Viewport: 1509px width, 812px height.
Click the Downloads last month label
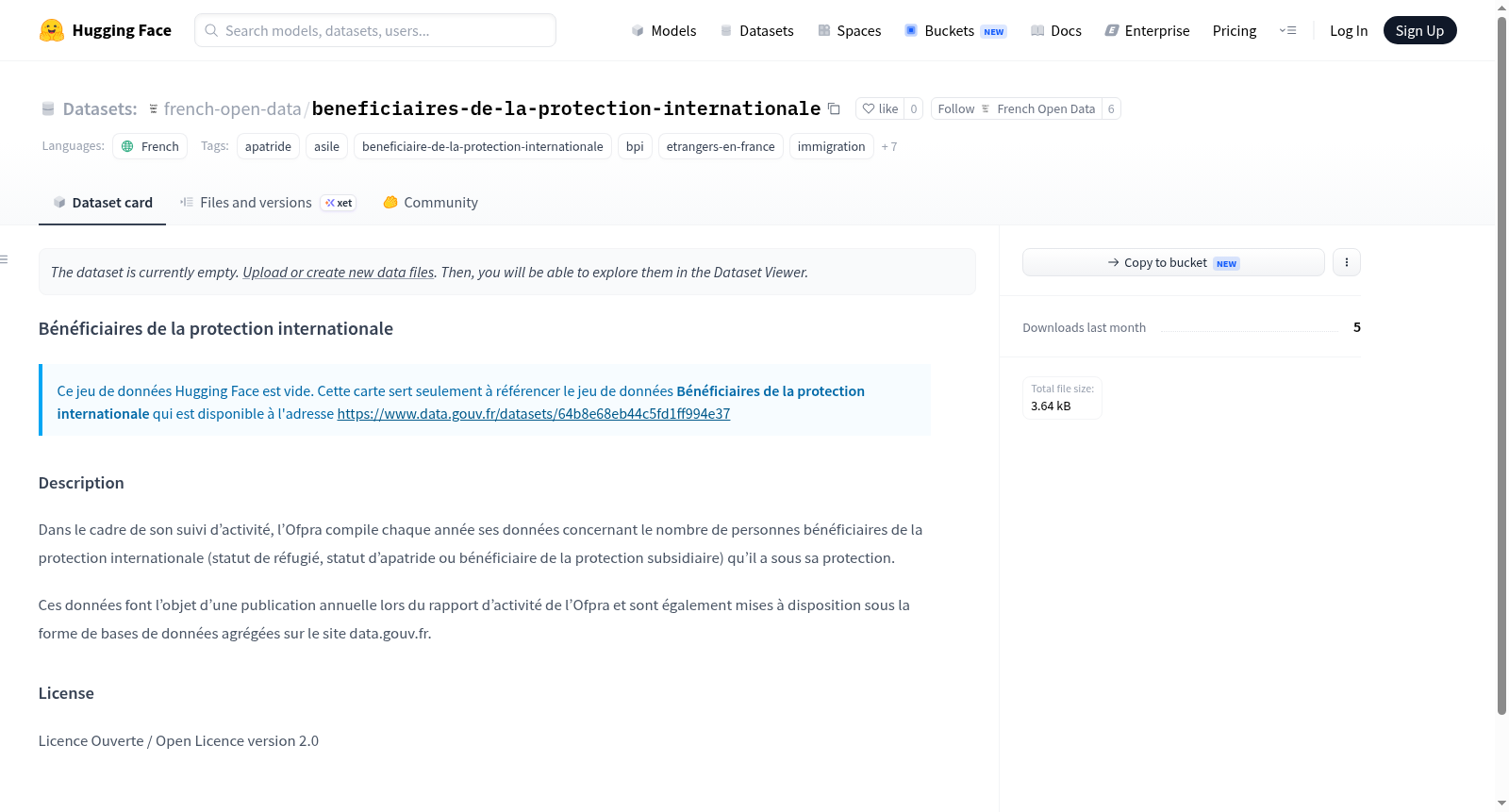[1085, 328]
